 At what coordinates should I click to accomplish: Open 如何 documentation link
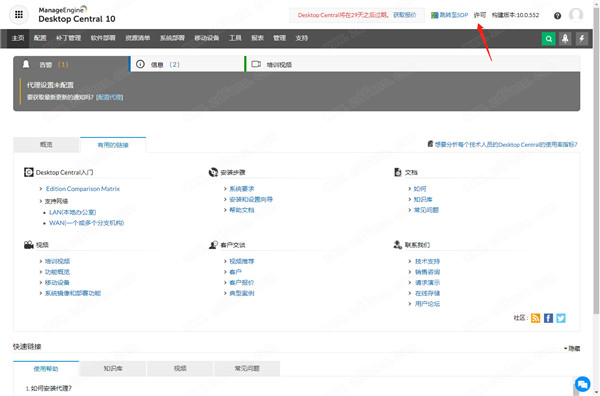420,189
